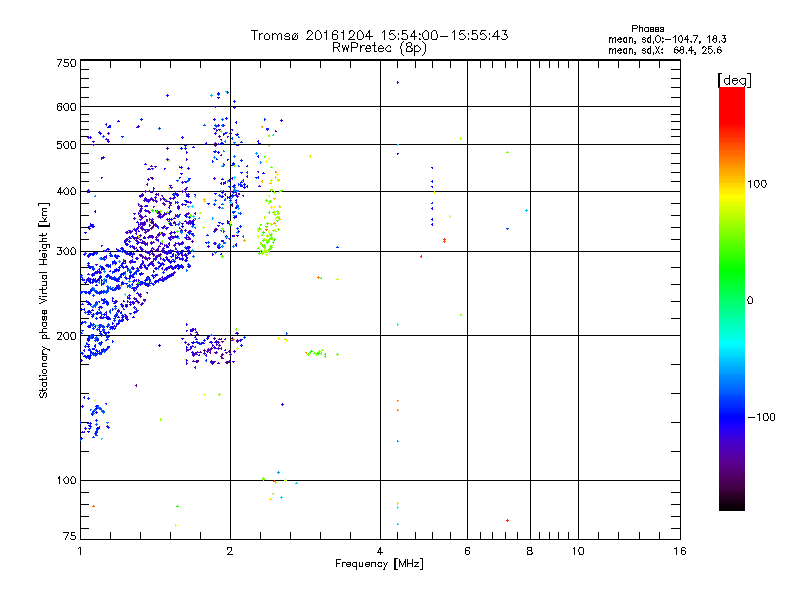Click the 'mean, sd,X: 68.4, 25.6' statistic
This screenshot has height=600, width=800.
[x=665, y=50]
